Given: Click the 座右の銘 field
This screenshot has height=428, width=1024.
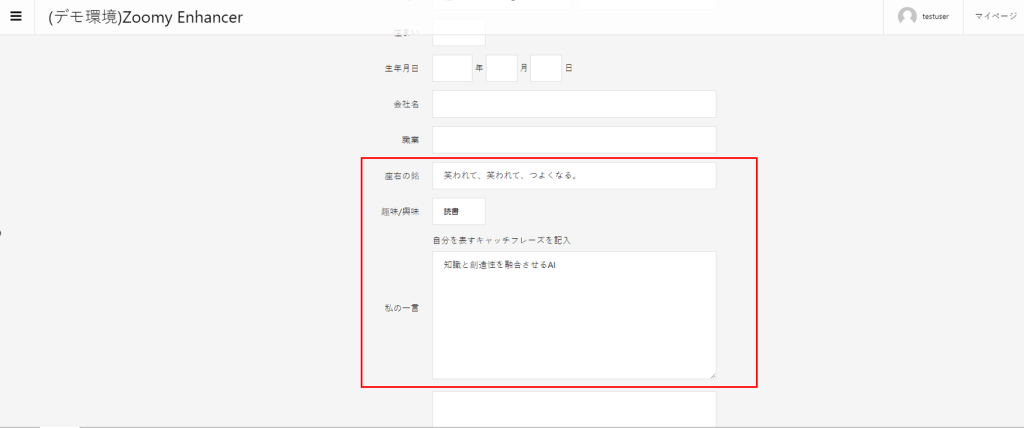Looking at the screenshot, I should click(x=574, y=175).
